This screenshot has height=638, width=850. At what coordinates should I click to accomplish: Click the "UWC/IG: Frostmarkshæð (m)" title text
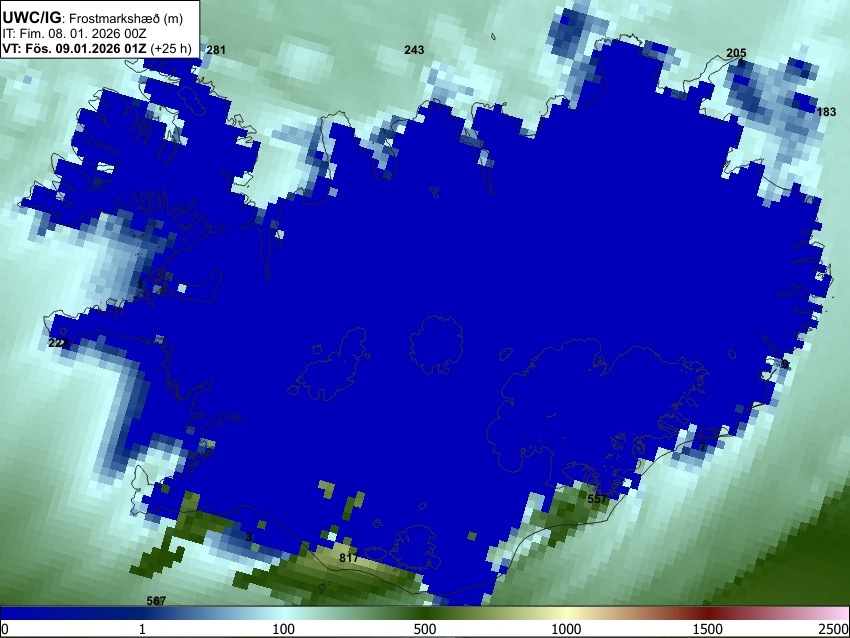(x=93, y=18)
